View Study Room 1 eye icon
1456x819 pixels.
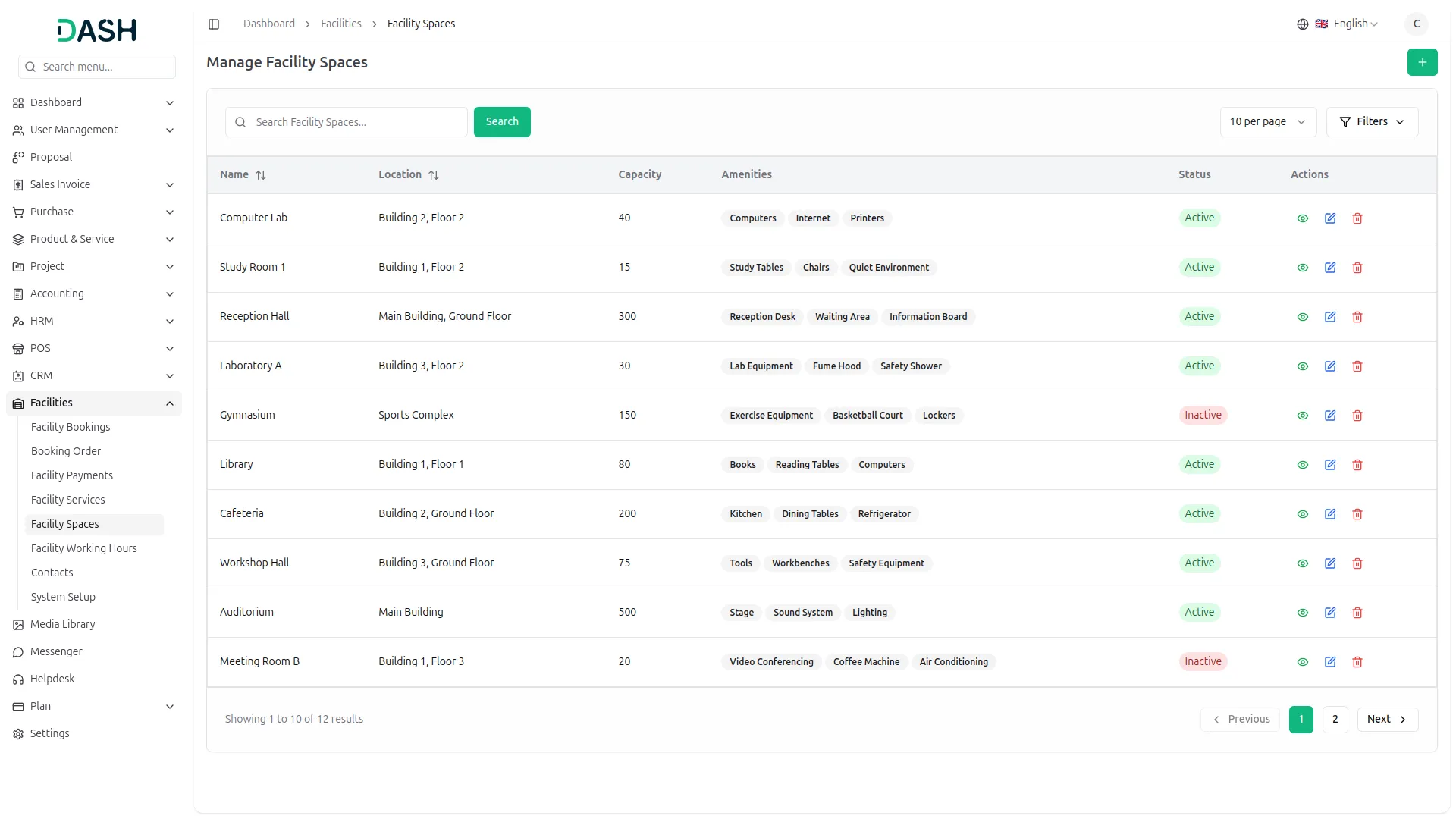coord(1302,268)
